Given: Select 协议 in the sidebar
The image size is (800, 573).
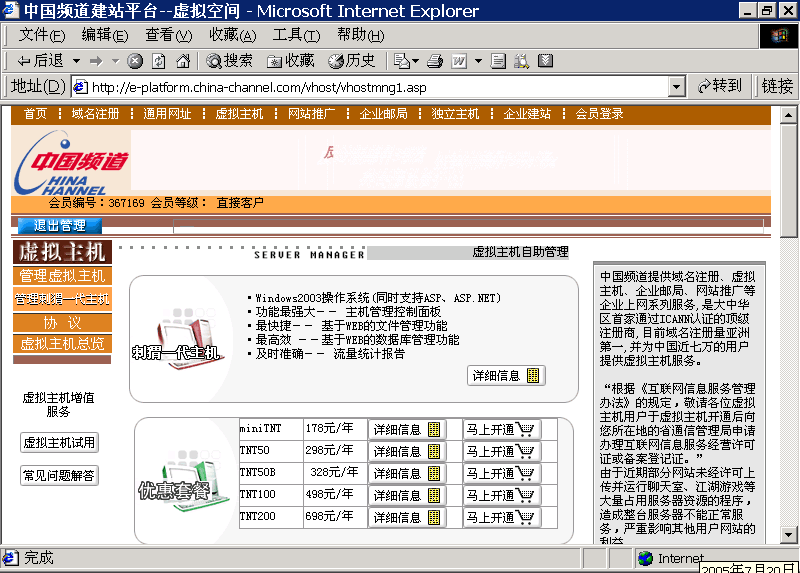Looking at the screenshot, I should (62, 322).
